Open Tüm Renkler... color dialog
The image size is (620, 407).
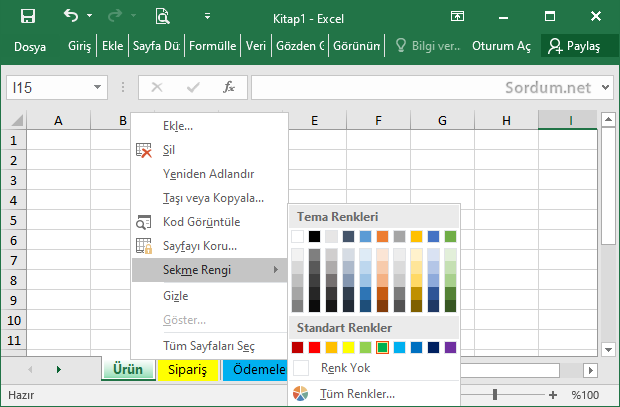click(374, 394)
